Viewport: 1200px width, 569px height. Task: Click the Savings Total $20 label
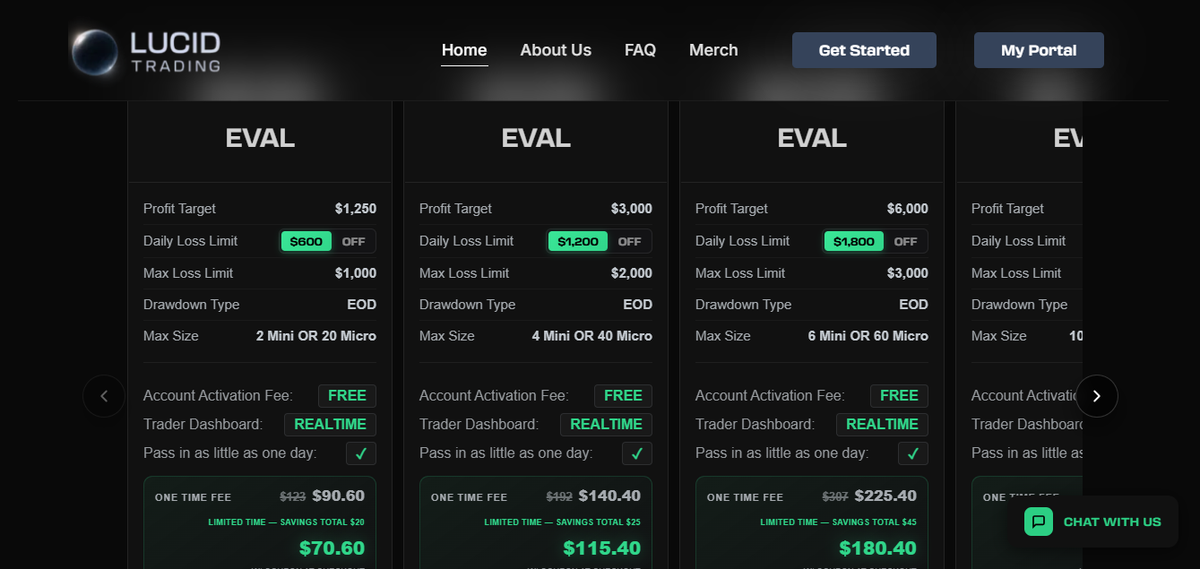pos(286,522)
